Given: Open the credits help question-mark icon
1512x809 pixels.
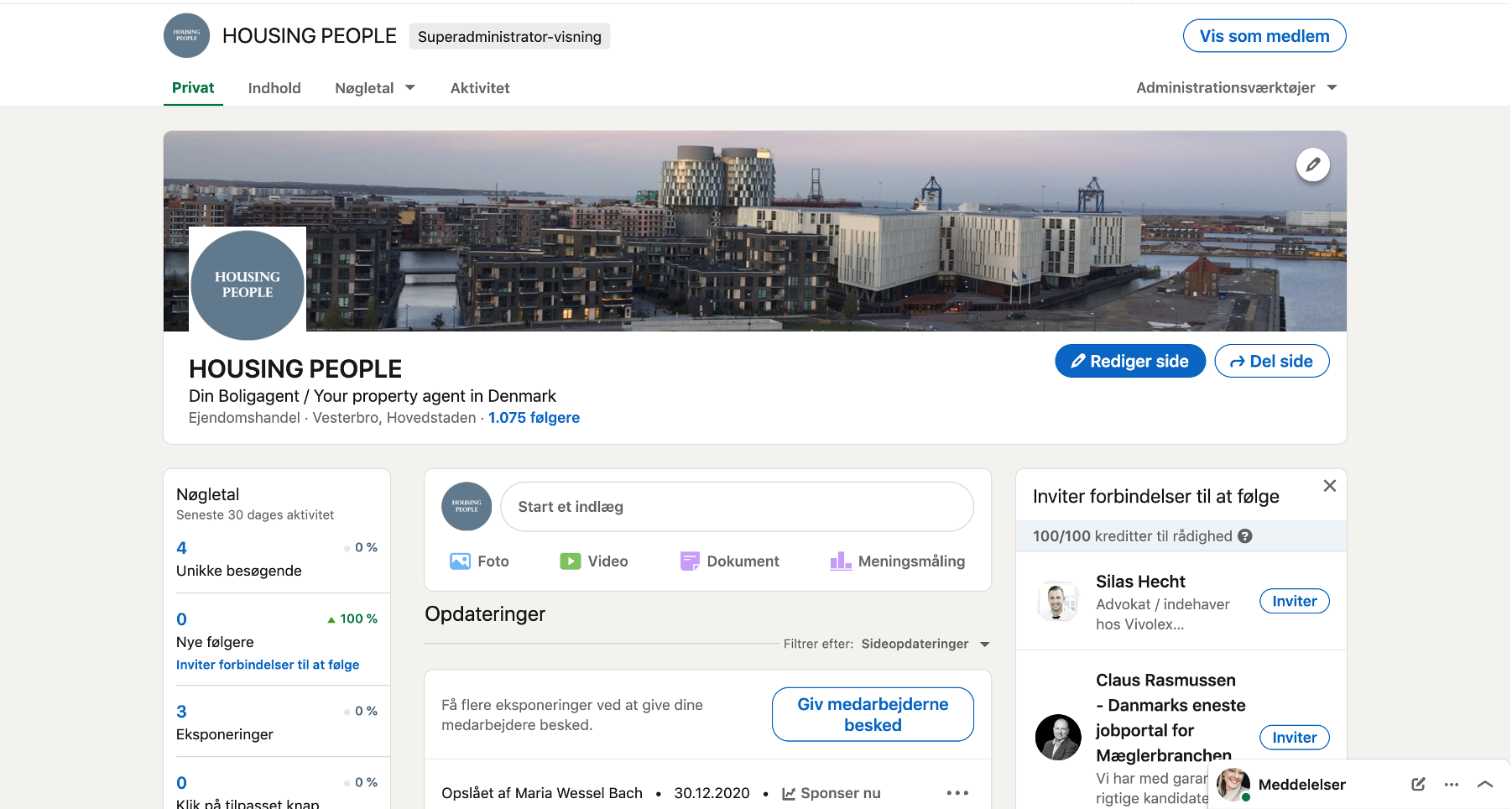Looking at the screenshot, I should tap(1245, 536).
